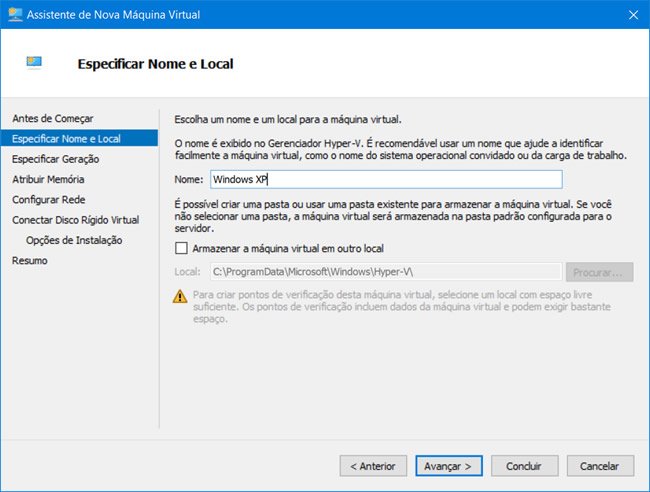Finish the wizard with Concluir
This screenshot has width=650, height=492.
pos(524,465)
